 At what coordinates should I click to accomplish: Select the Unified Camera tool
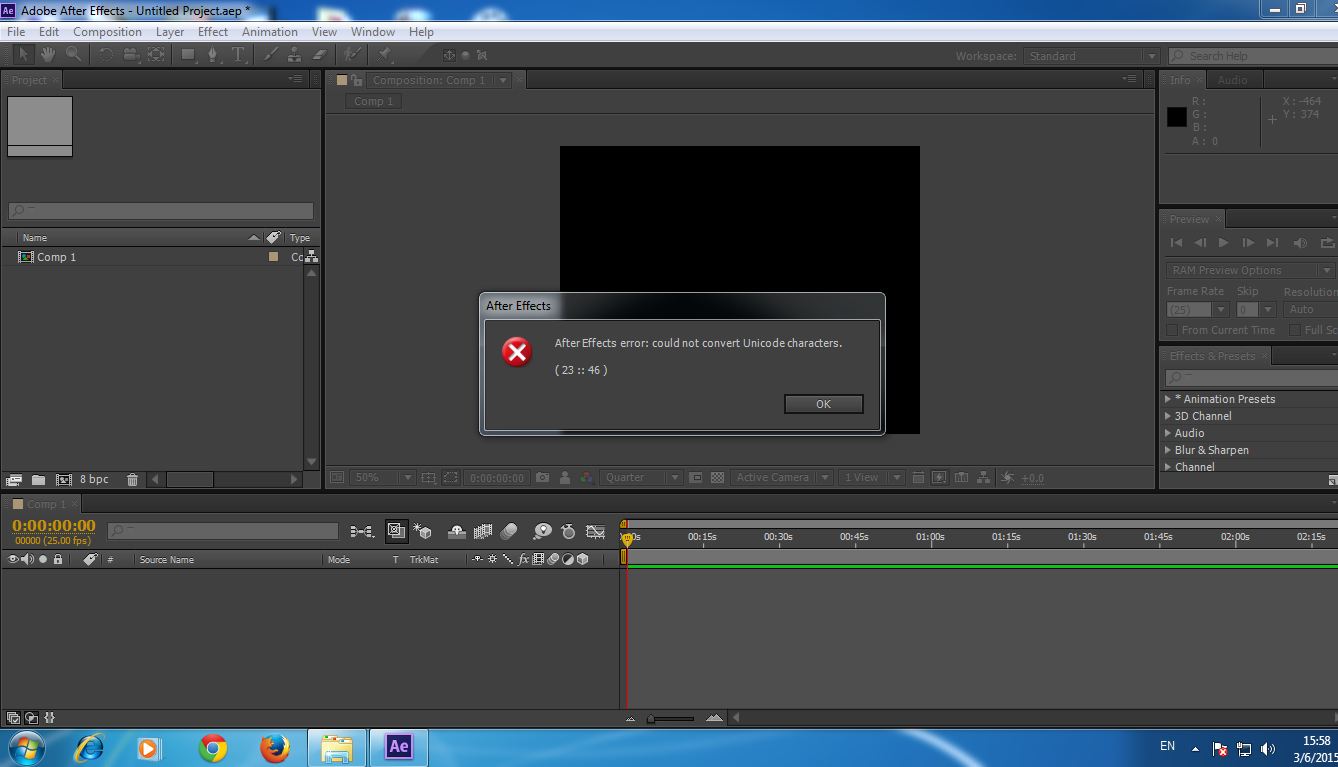tap(131, 55)
